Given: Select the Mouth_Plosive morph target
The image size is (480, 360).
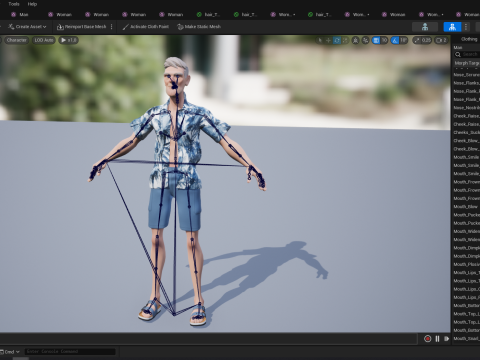Looking at the screenshot, I should tap(466, 264).
